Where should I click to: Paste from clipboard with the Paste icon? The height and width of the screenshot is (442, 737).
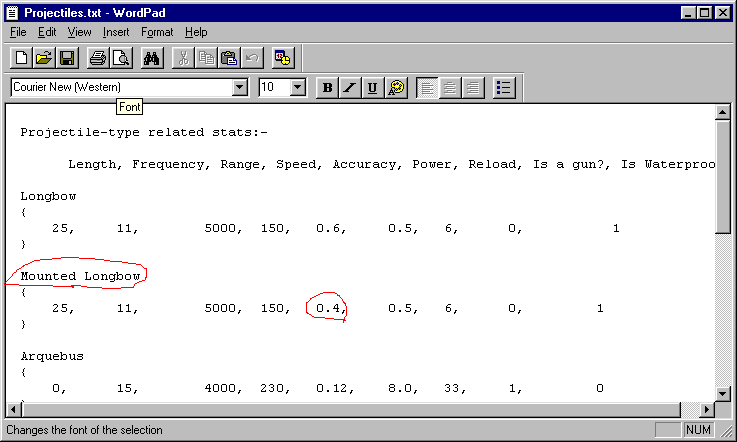click(229, 58)
